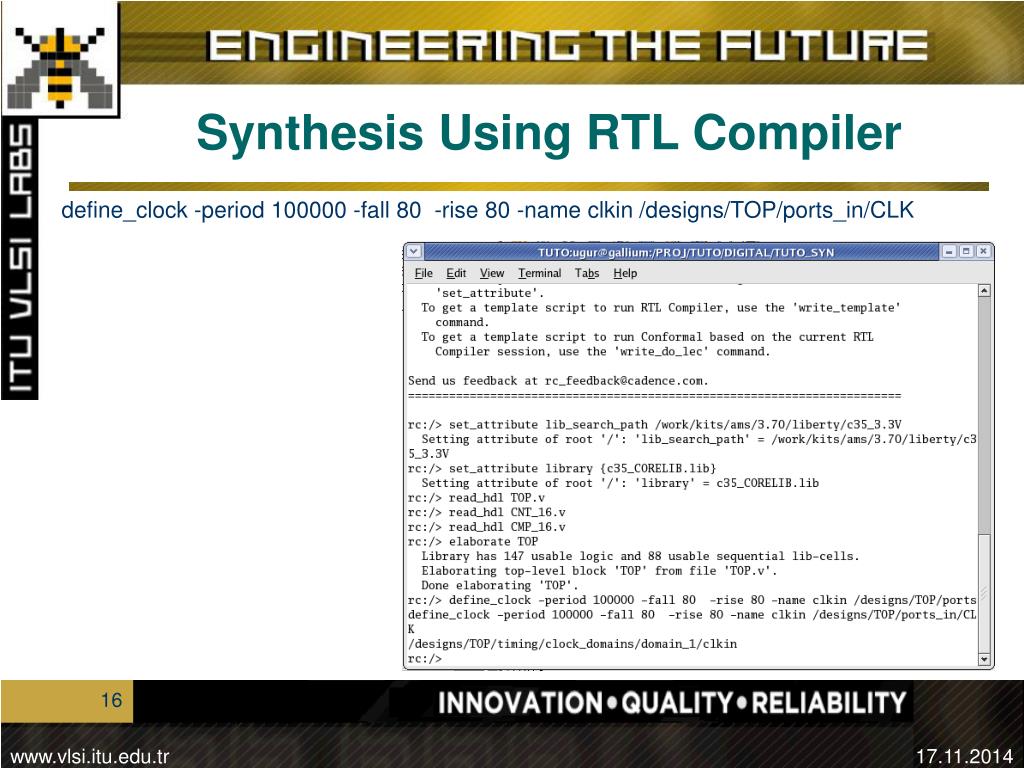The image size is (1024, 768).
Task: Click the slide number 16
Action: pyautogui.click(x=112, y=701)
